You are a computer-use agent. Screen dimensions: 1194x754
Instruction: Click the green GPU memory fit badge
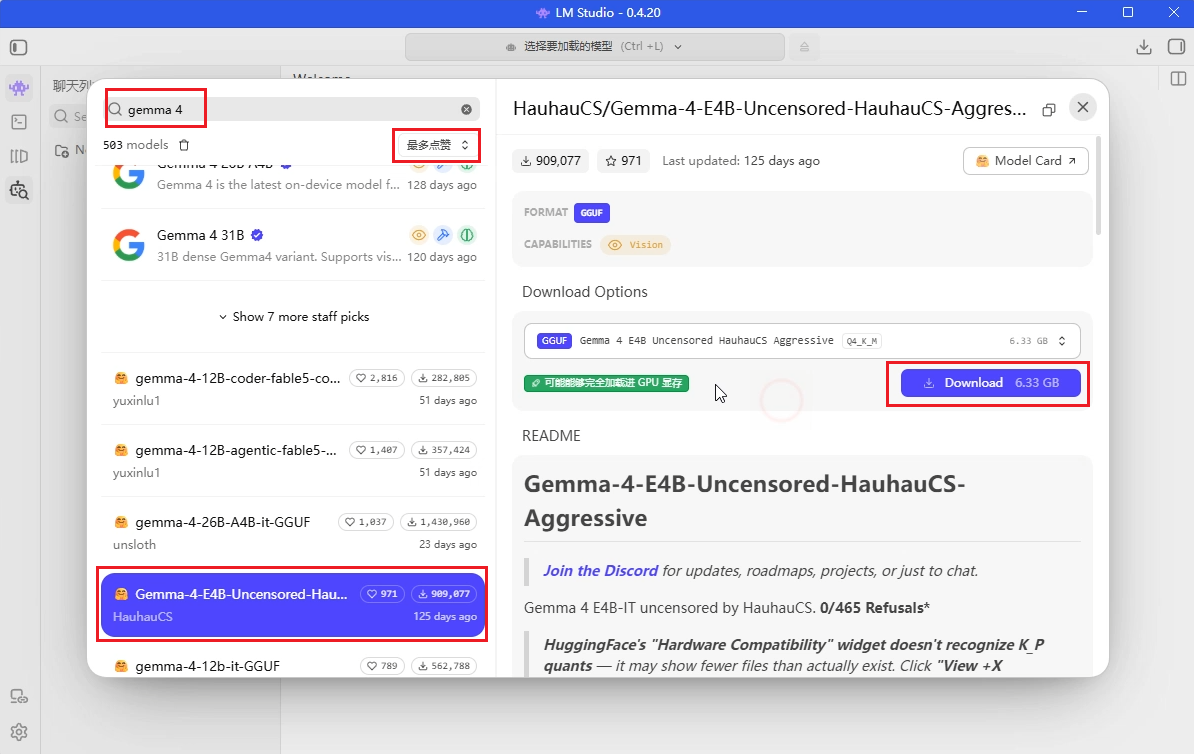(606, 383)
